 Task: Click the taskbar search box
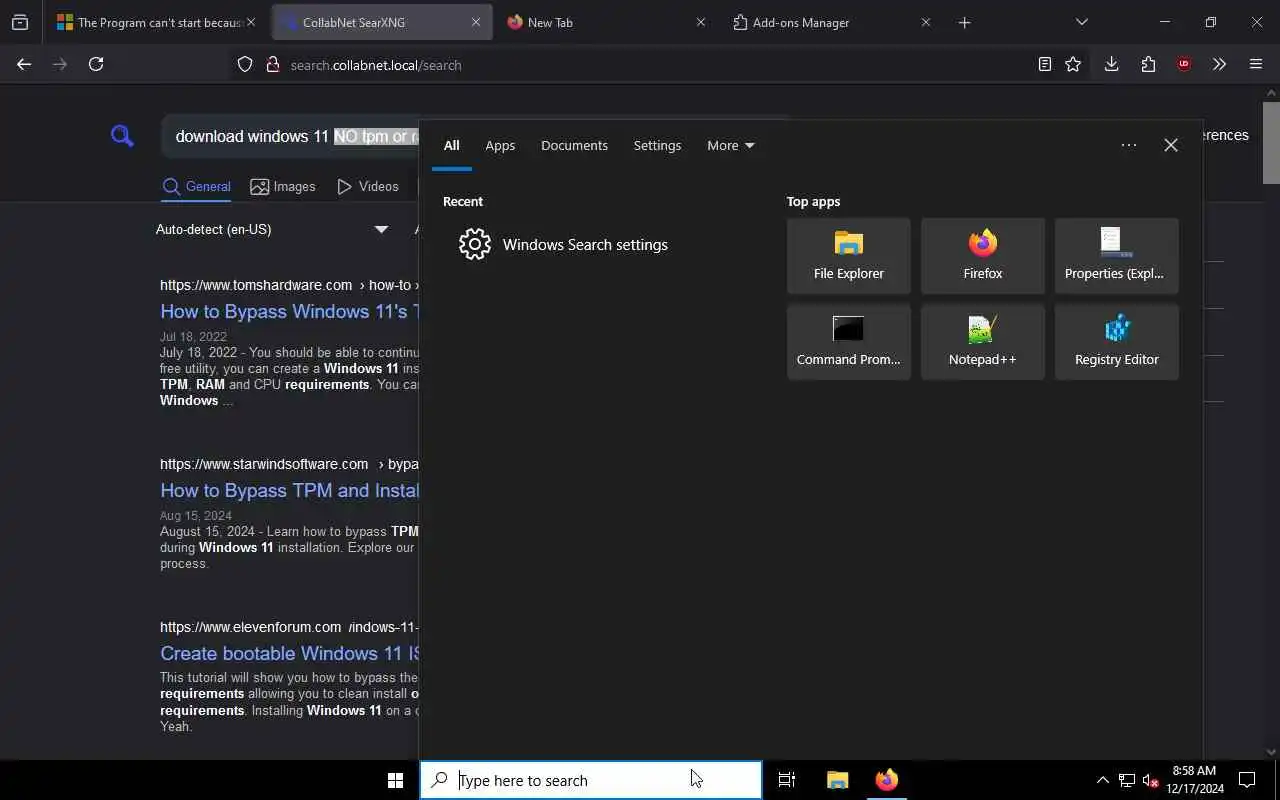tap(591, 780)
